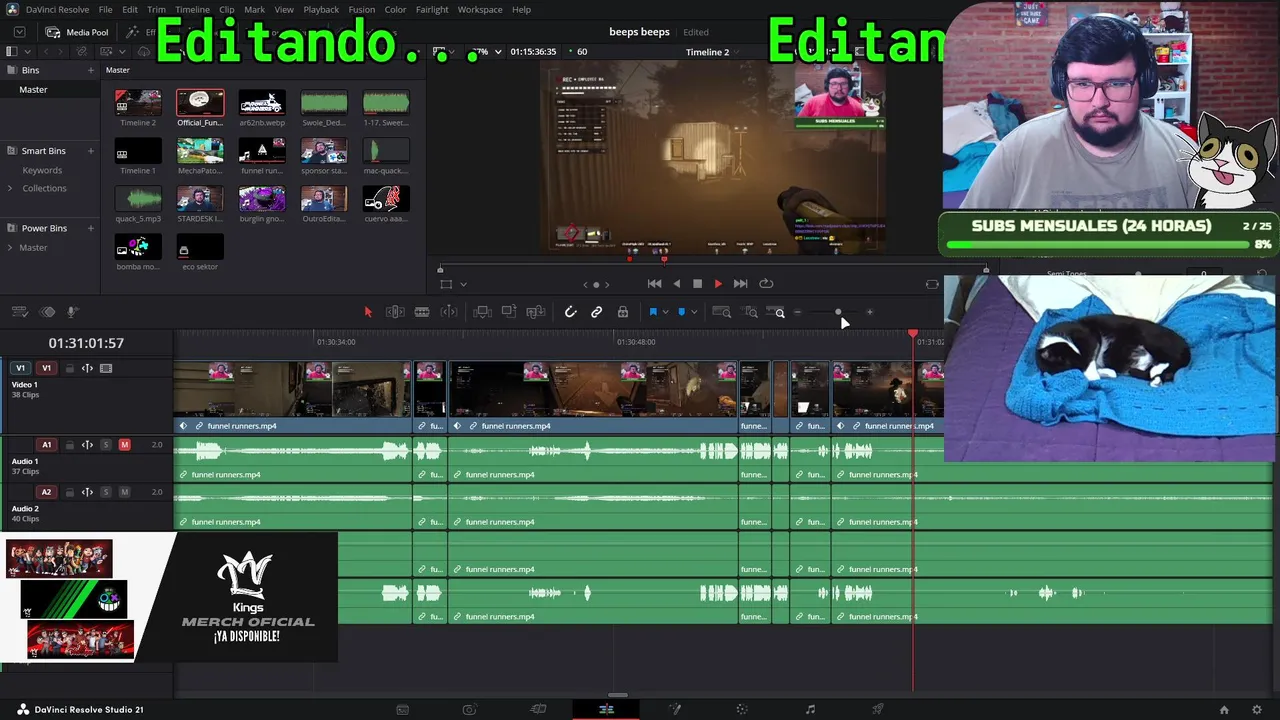Viewport: 1280px width, 720px height.
Task: Open the marker color dropdown arrow
Action: click(x=694, y=312)
